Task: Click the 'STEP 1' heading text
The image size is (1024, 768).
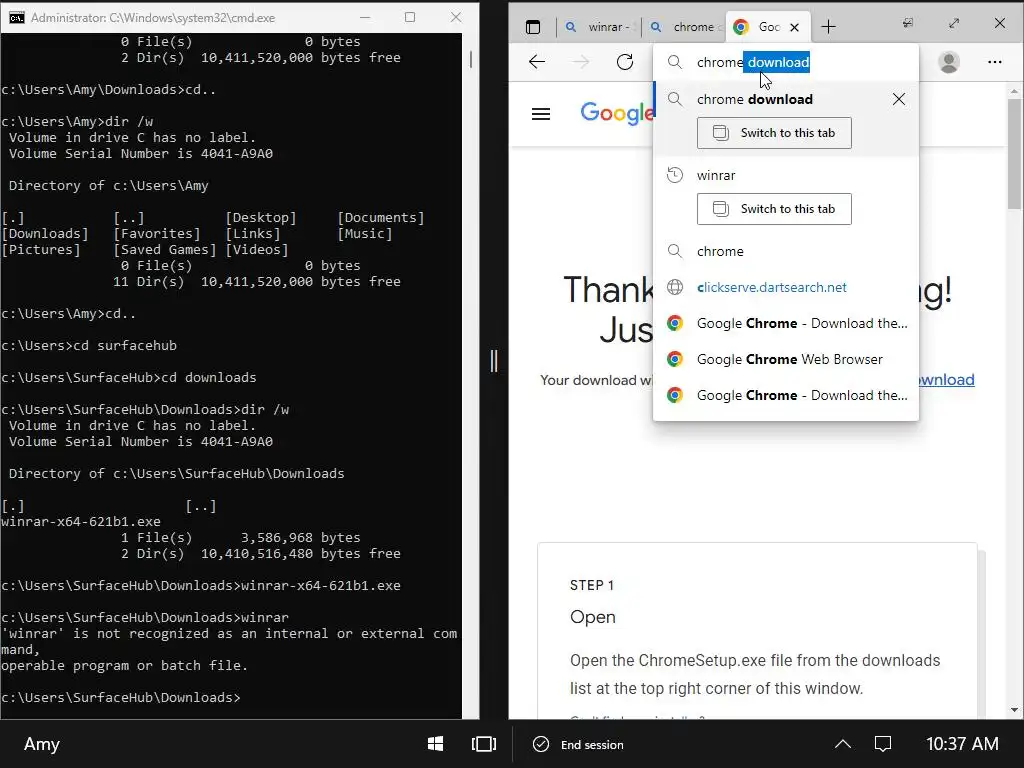Action: [x=592, y=585]
